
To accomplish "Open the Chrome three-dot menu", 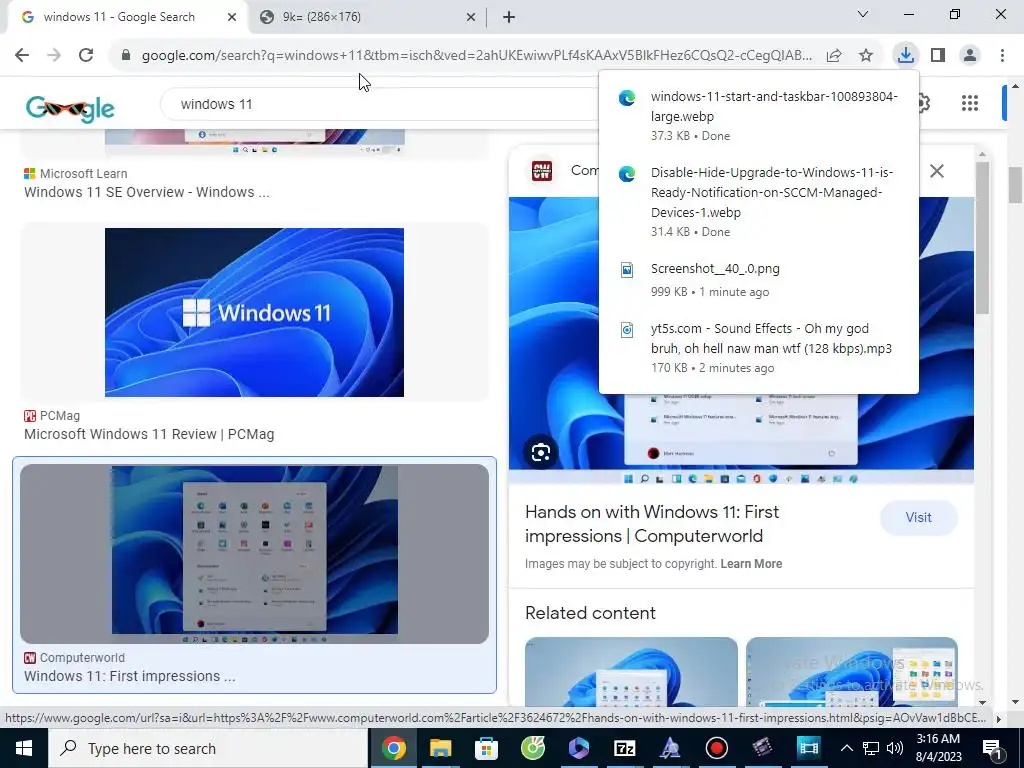I will coord(1002,55).
